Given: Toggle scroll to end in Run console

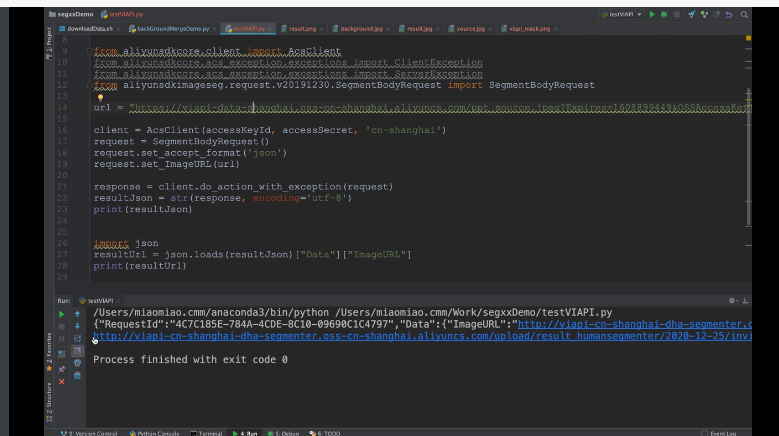Looking at the screenshot, I should click(x=78, y=351).
